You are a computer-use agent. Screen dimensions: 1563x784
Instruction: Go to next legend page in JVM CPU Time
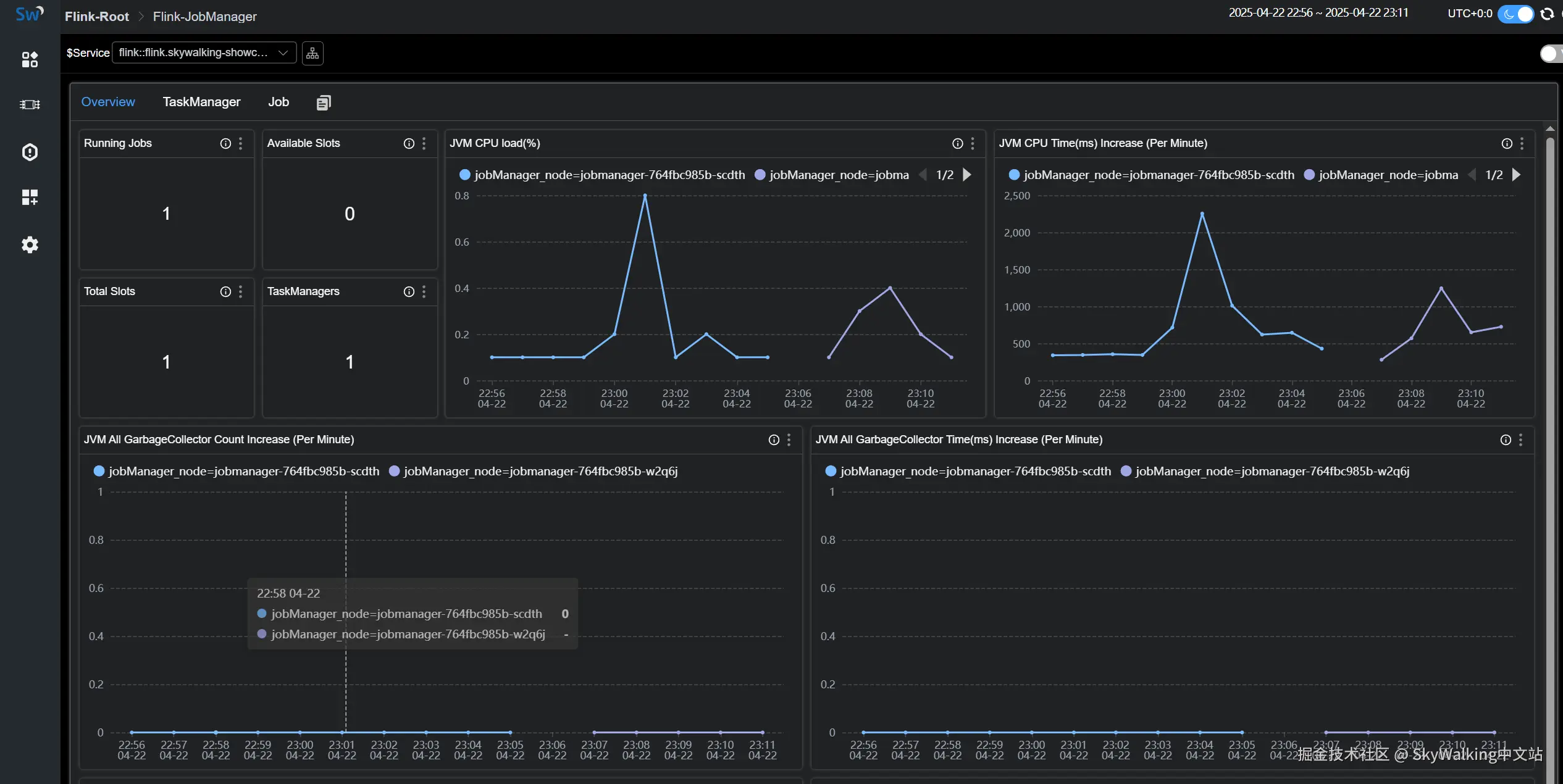[x=1516, y=175]
